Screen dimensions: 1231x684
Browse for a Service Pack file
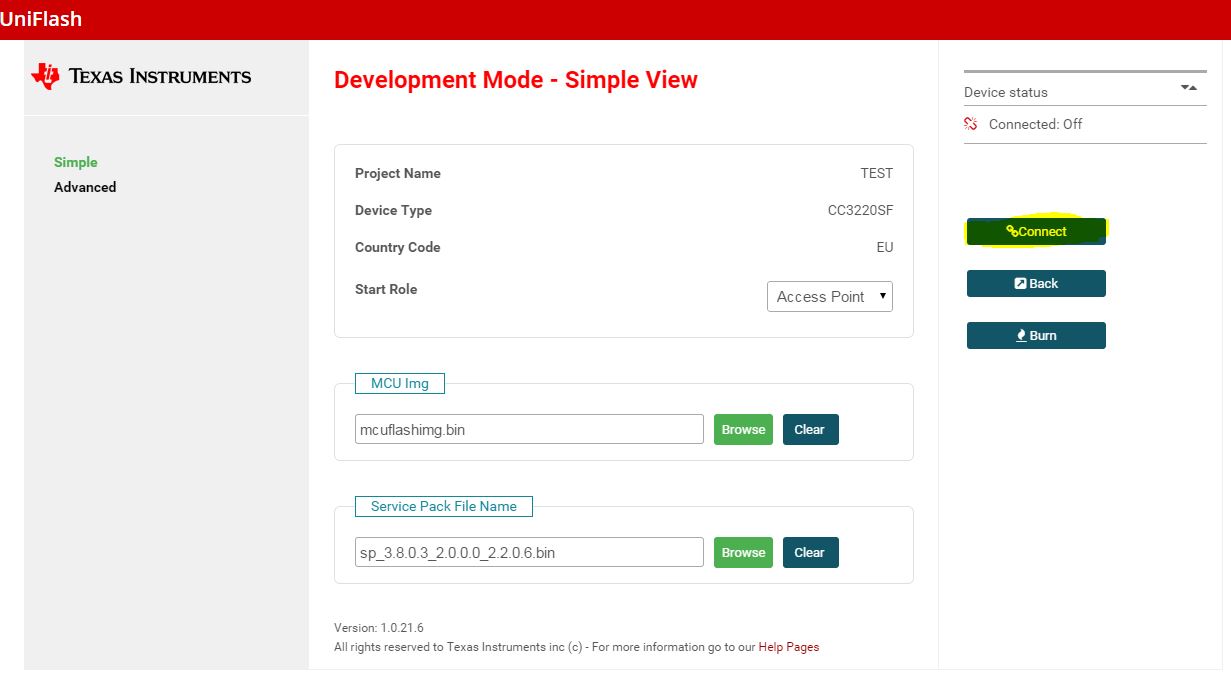click(x=743, y=553)
